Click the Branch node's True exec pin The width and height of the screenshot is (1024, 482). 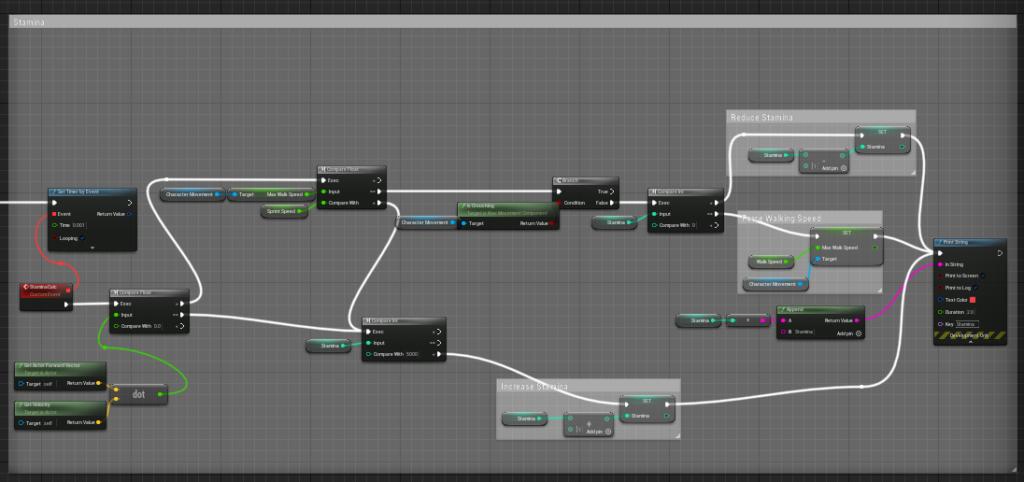pos(613,190)
